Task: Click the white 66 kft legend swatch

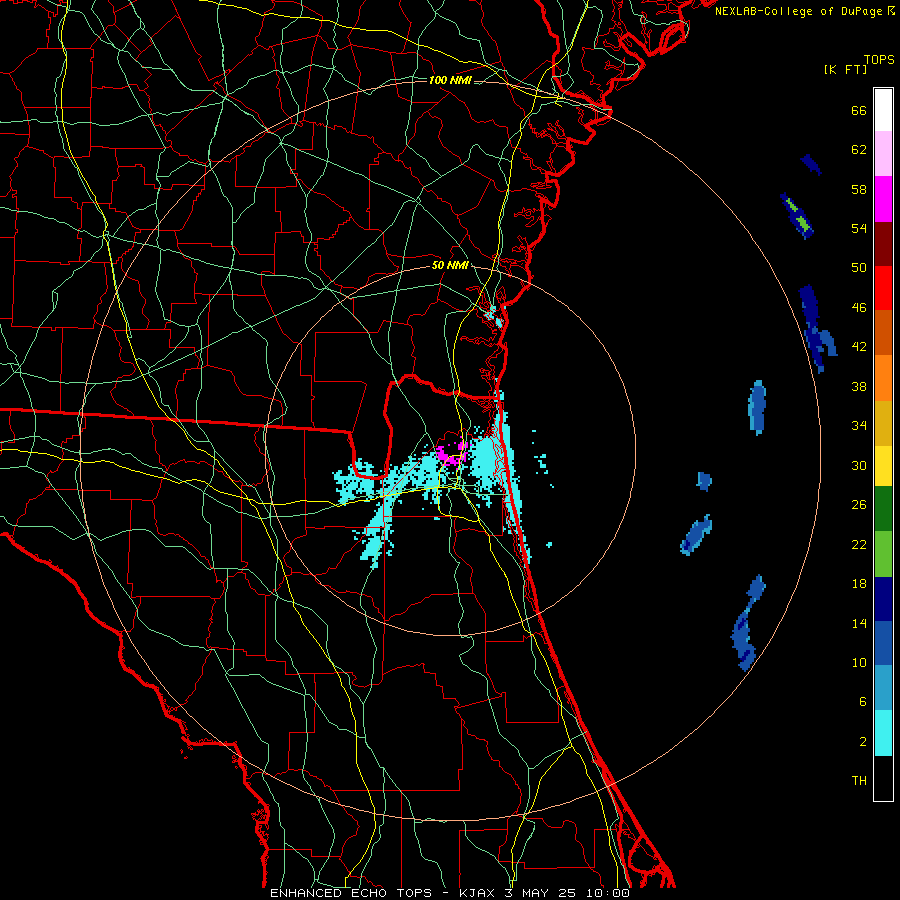Action: tap(883, 110)
